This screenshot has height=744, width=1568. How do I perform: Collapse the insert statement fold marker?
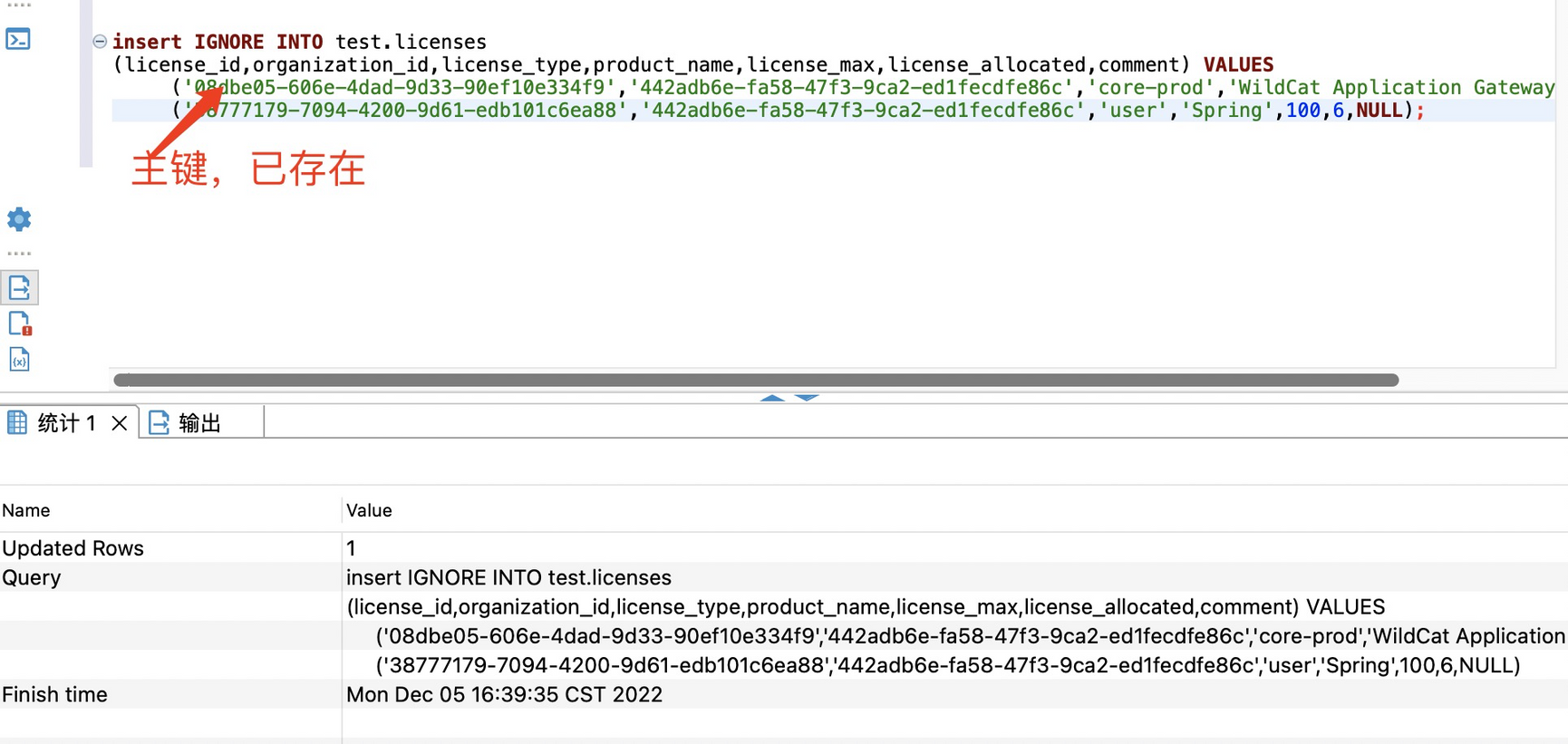click(x=100, y=42)
